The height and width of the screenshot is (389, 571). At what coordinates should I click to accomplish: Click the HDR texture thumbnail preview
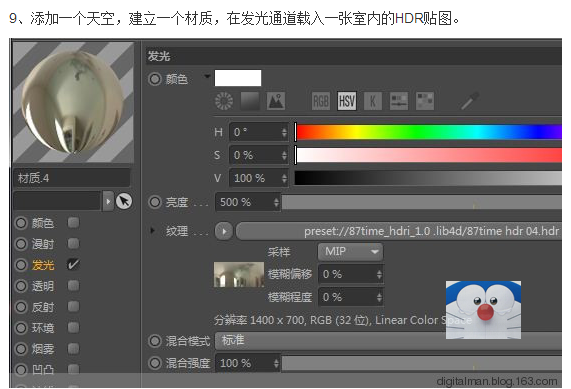pos(239,274)
